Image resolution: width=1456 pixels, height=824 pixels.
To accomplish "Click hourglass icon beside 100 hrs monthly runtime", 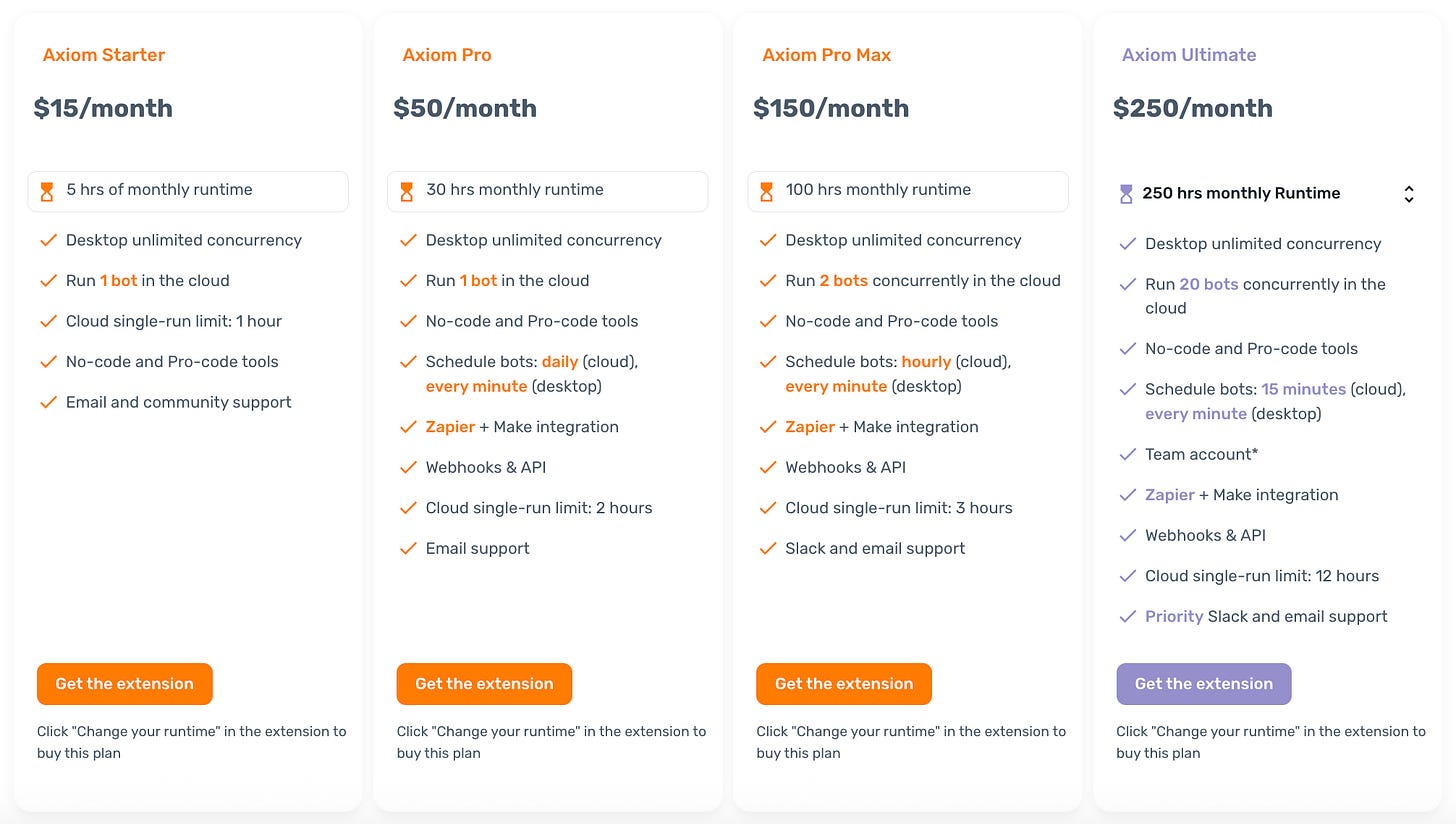I will click(x=767, y=191).
